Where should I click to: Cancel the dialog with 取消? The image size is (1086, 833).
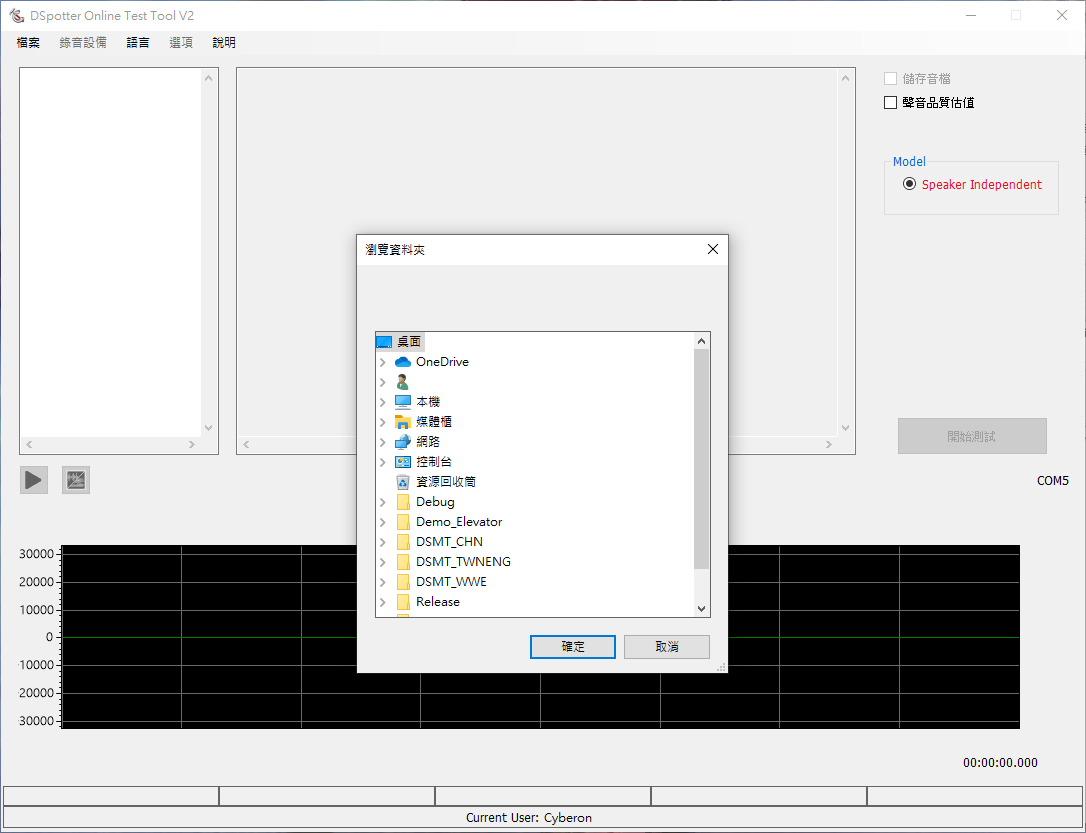point(666,647)
